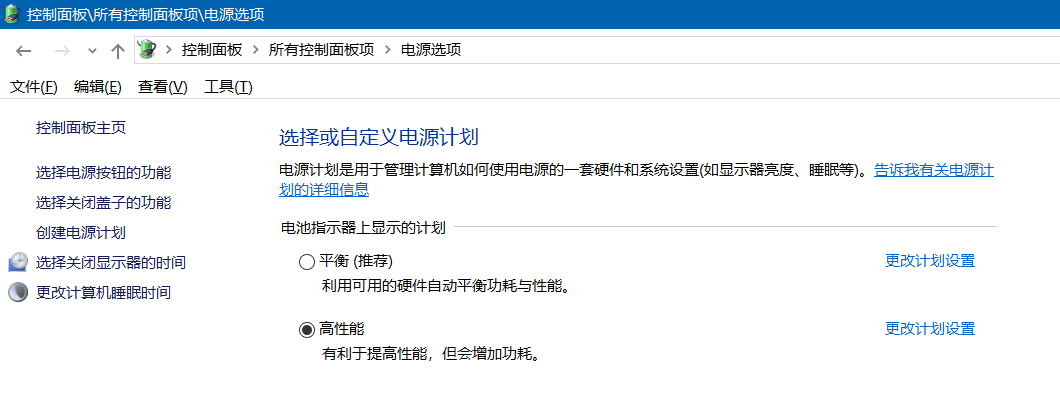Click the power options icon in address bar
The width and height of the screenshot is (1060, 404).
(x=147, y=49)
